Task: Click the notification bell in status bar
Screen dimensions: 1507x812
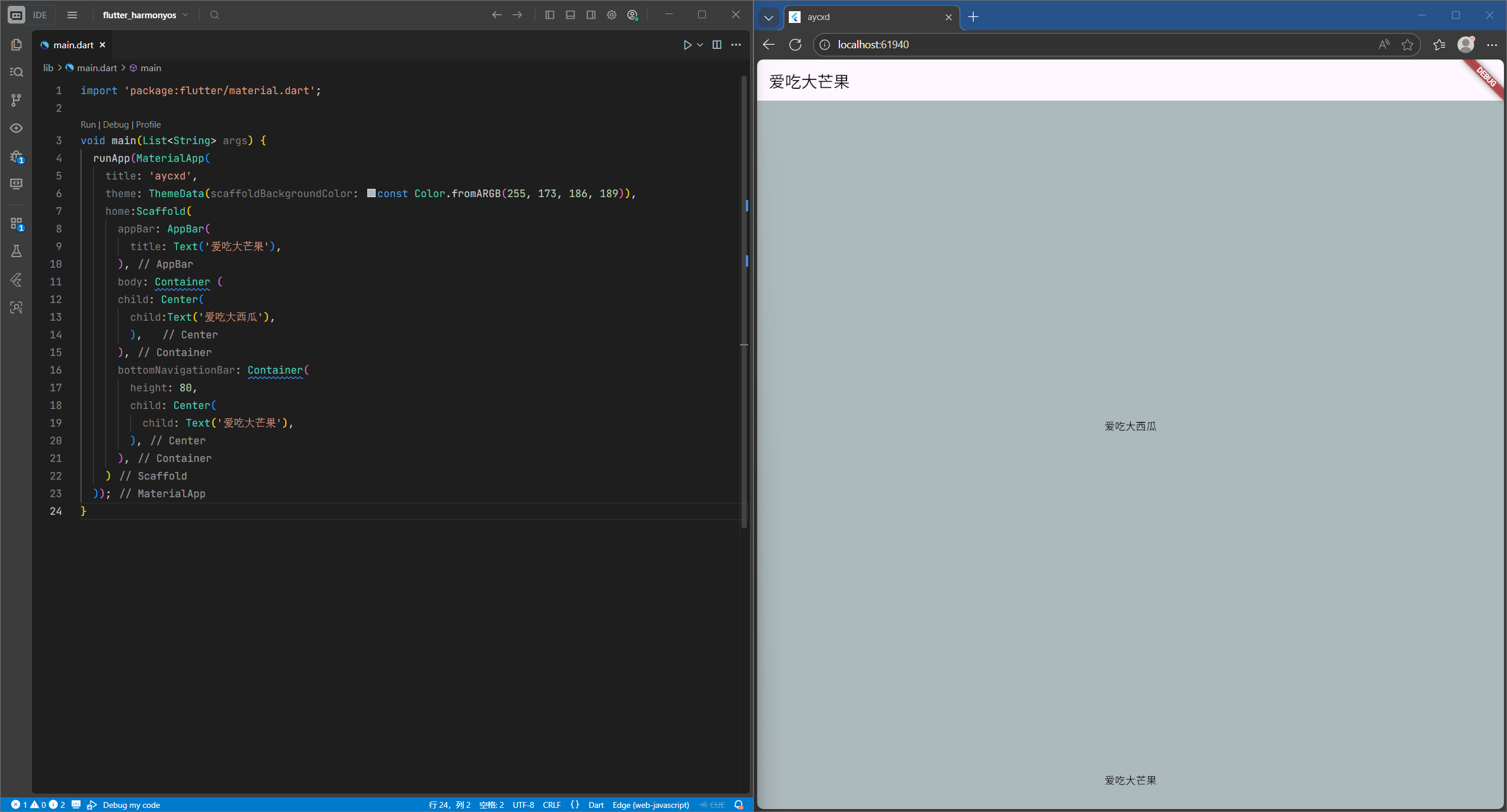Action: tap(739, 804)
